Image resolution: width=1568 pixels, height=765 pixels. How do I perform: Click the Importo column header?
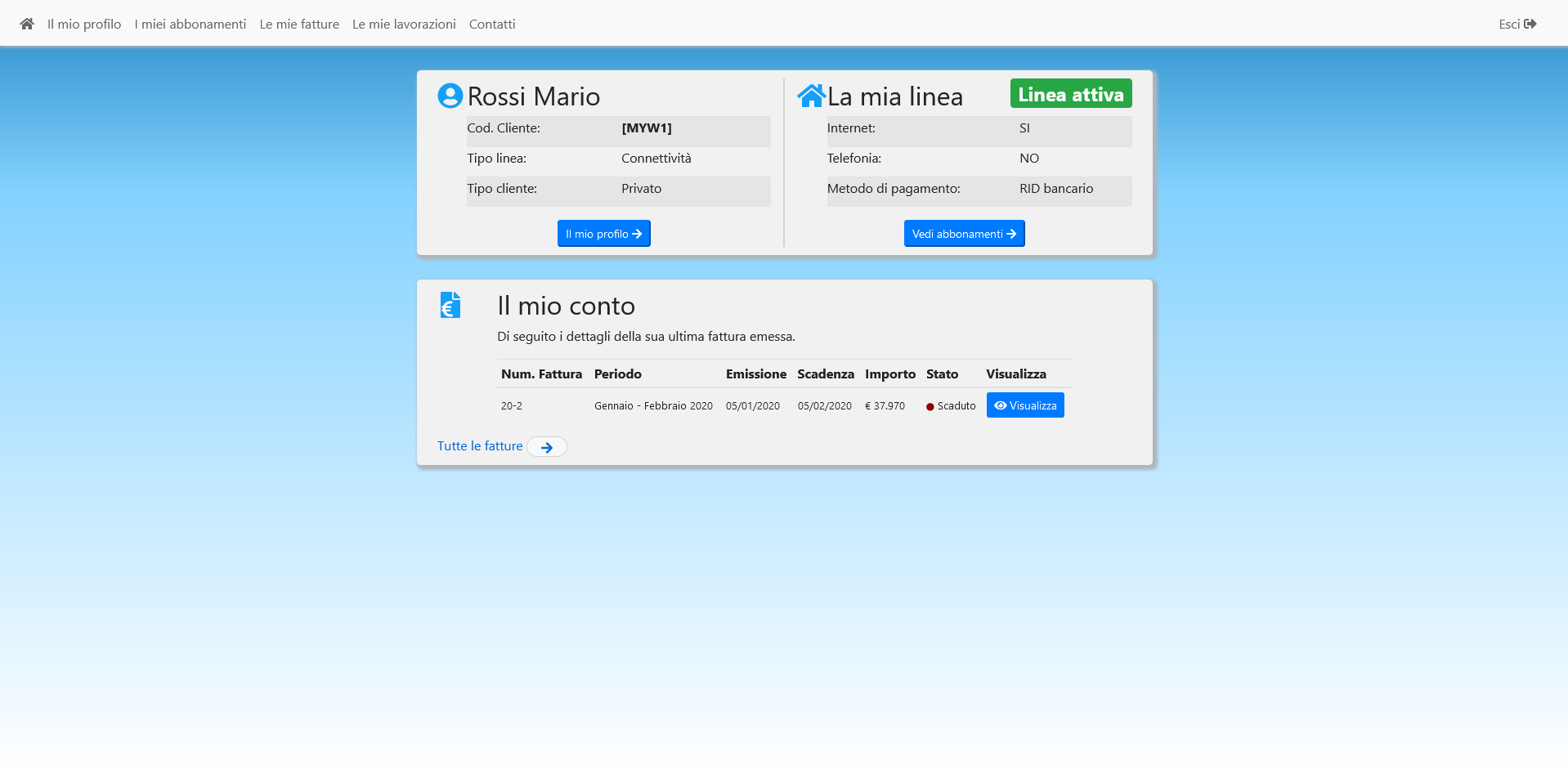(889, 374)
